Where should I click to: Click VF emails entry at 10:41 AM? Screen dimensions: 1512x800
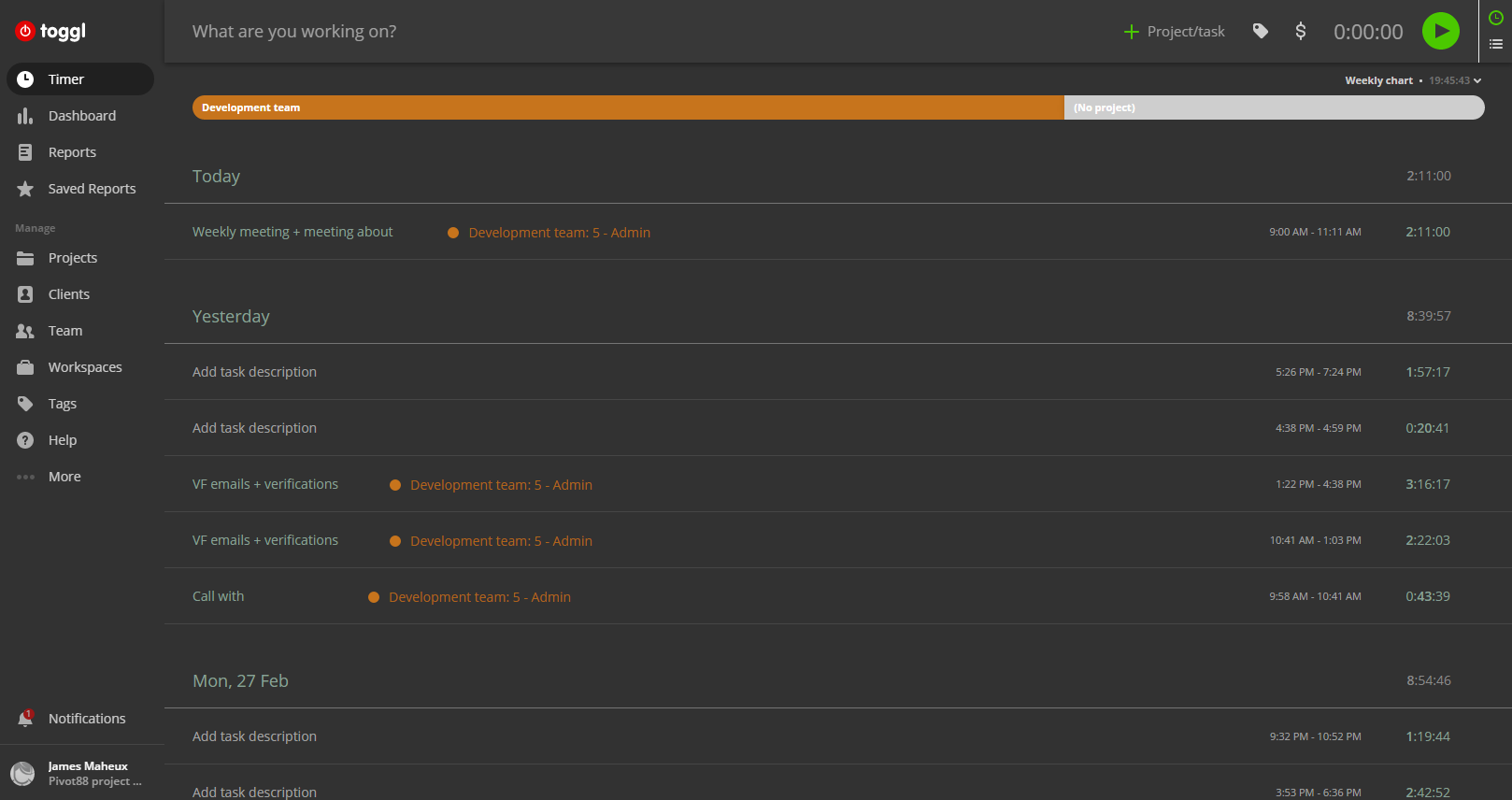coord(265,540)
